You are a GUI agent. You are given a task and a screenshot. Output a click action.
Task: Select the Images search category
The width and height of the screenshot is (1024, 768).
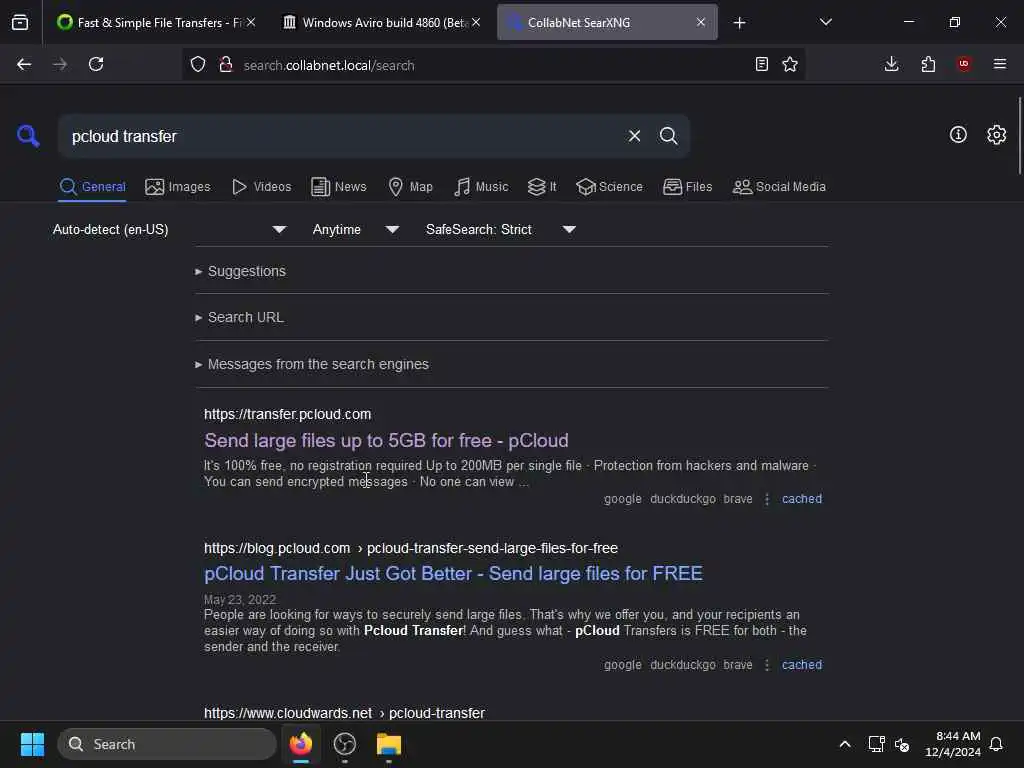coord(178,187)
